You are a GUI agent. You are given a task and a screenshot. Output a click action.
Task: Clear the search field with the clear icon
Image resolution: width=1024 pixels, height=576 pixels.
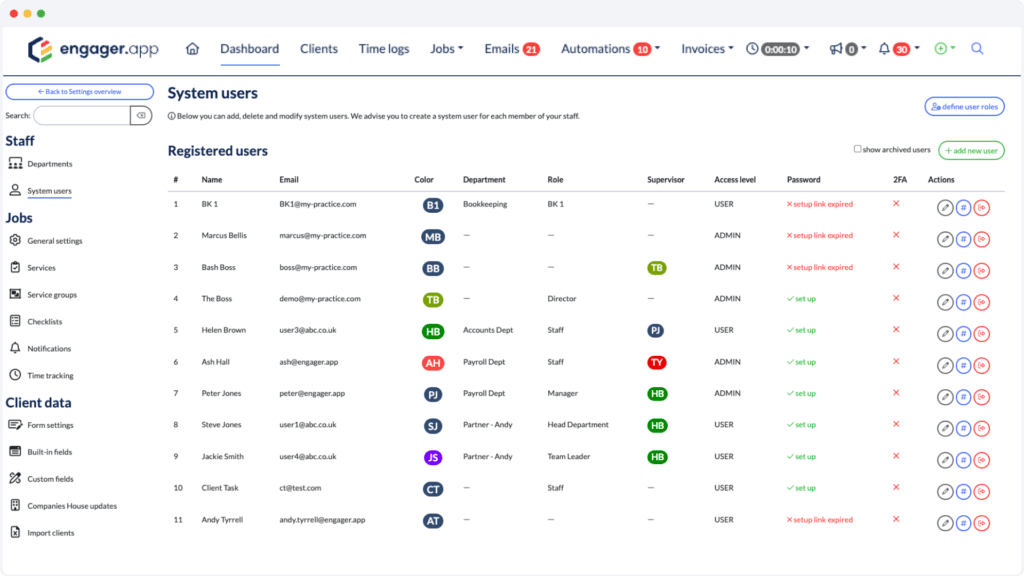141,116
